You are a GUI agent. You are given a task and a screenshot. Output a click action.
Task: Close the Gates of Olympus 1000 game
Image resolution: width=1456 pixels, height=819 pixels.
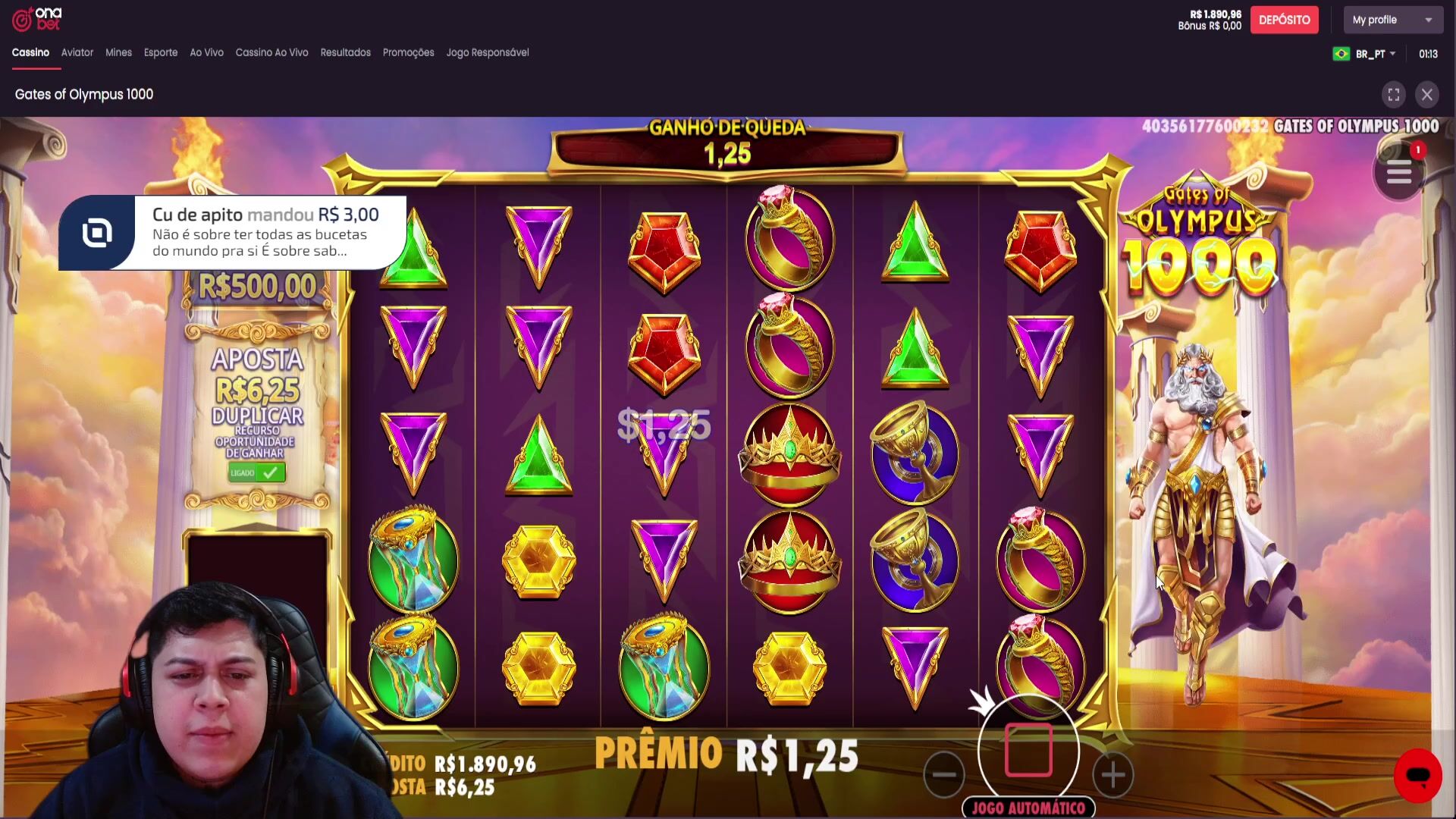(1427, 95)
